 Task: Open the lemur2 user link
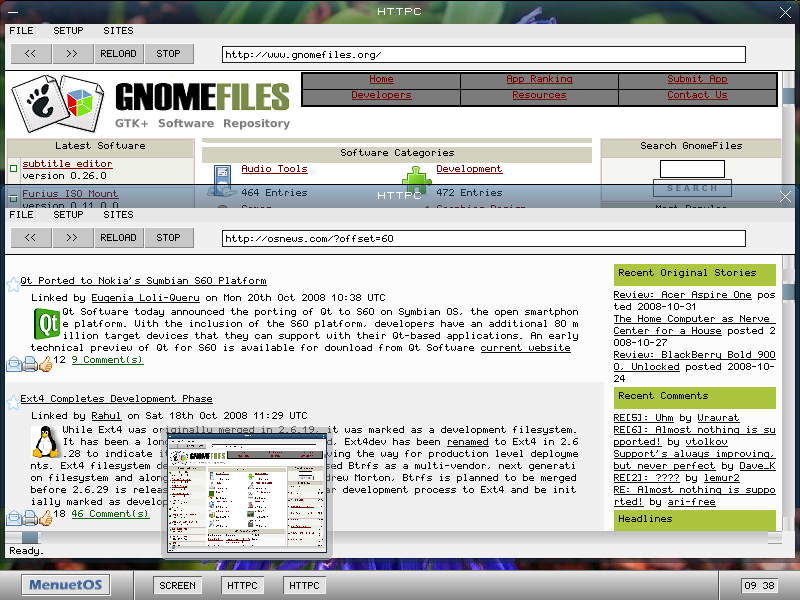click(x=721, y=478)
